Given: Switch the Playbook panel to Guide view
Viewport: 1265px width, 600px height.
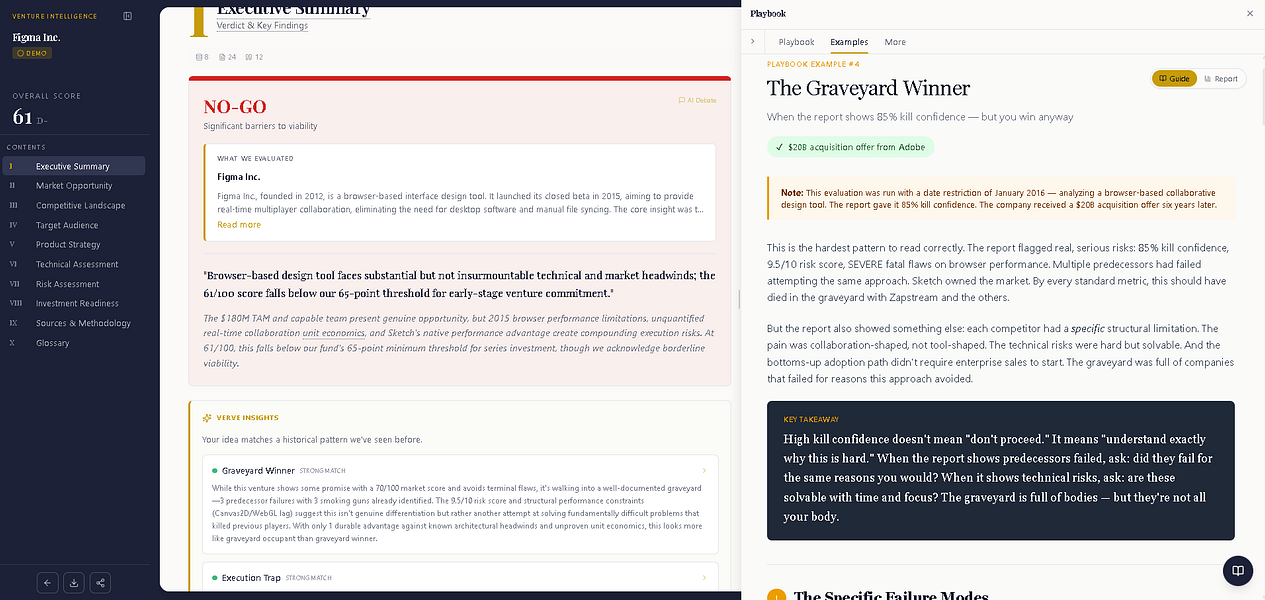Looking at the screenshot, I should coord(1174,78).
